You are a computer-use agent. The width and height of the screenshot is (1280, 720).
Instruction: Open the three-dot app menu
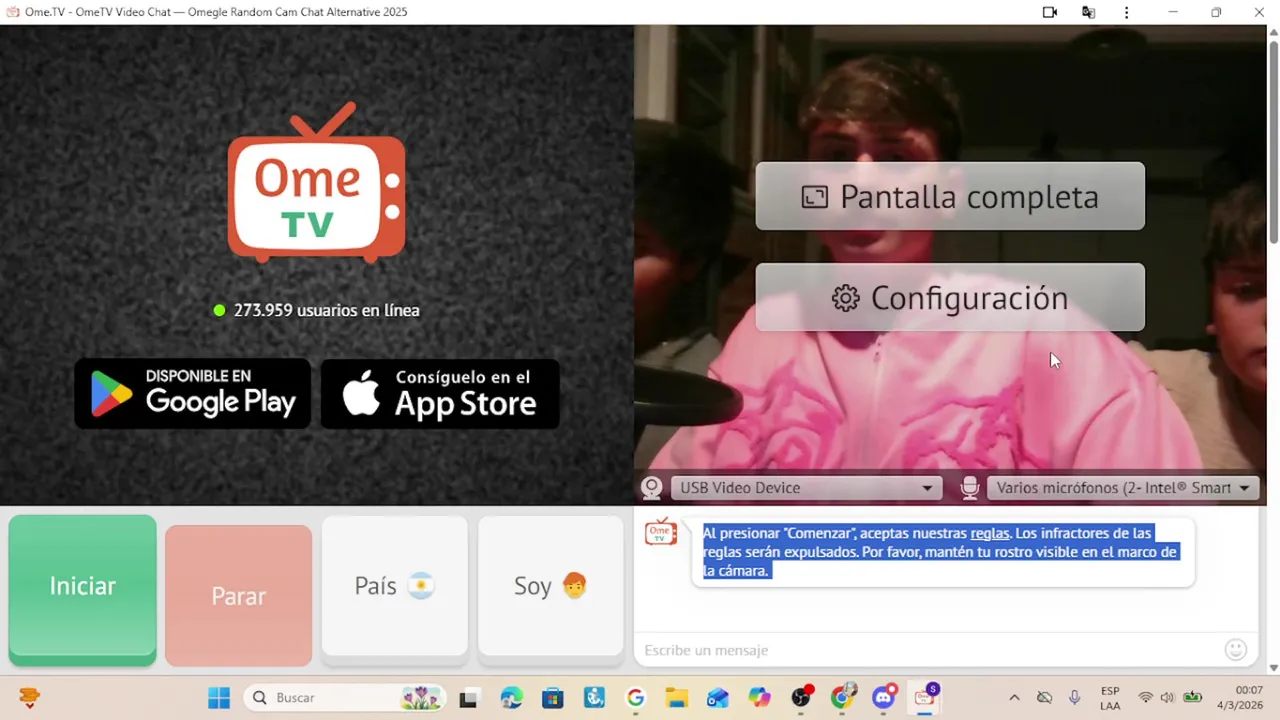coord(1127,12)
